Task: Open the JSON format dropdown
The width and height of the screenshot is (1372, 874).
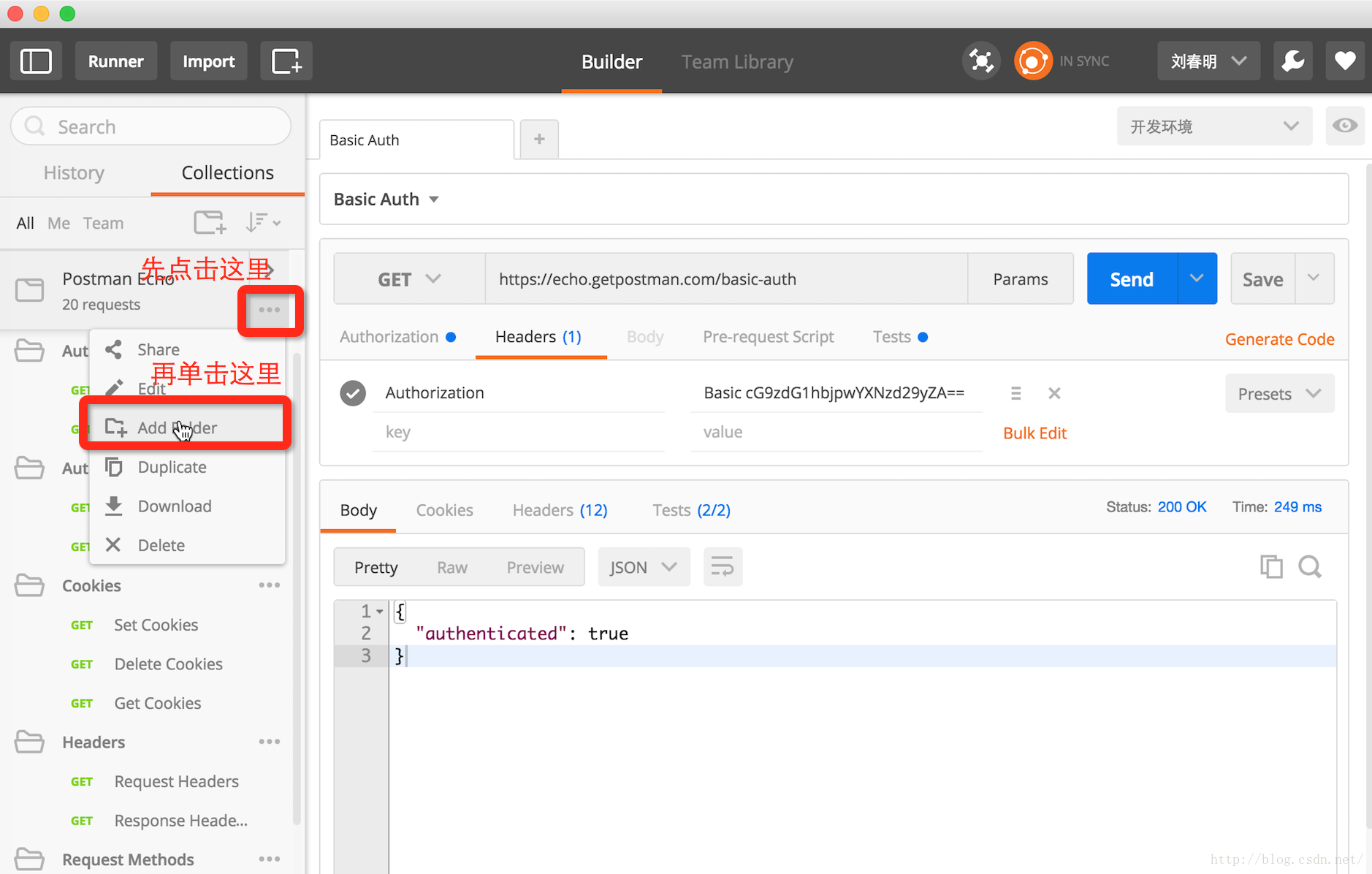Action: pos(644,567)
